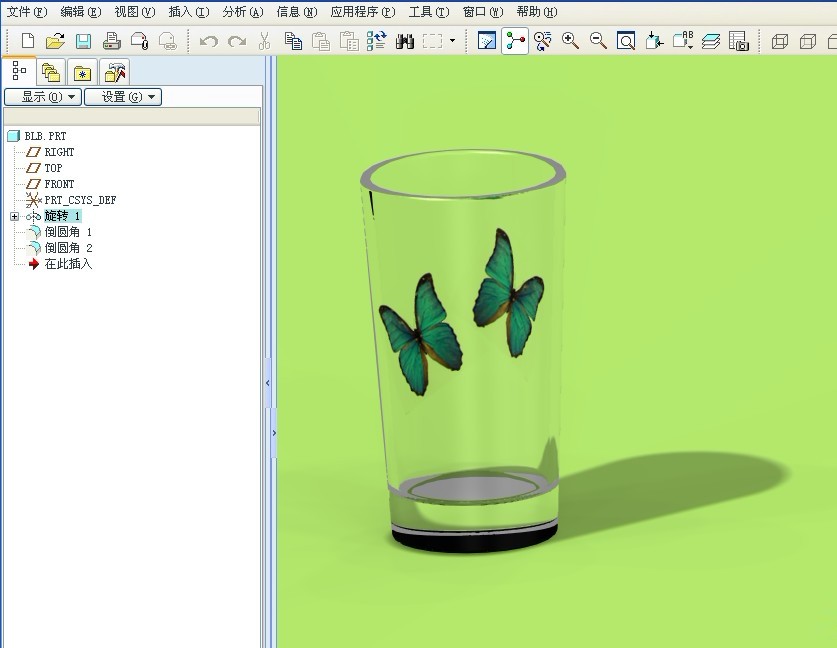Click the greyed send-with-link mail icon
This screenshot has height=648, width=837.
(x=168, y=41)
